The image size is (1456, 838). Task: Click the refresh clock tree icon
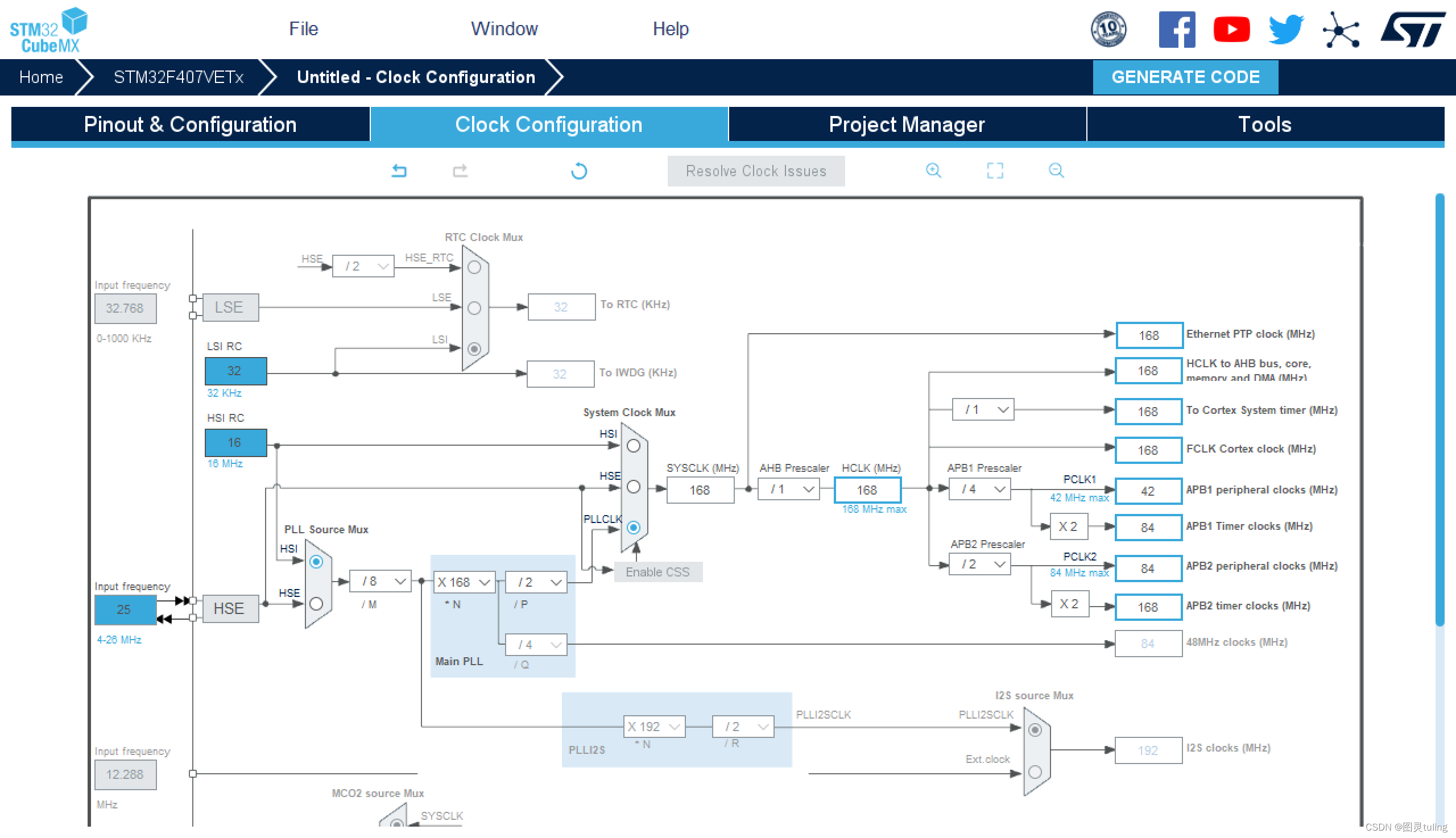pyautogui.click(x=578, y=171)
